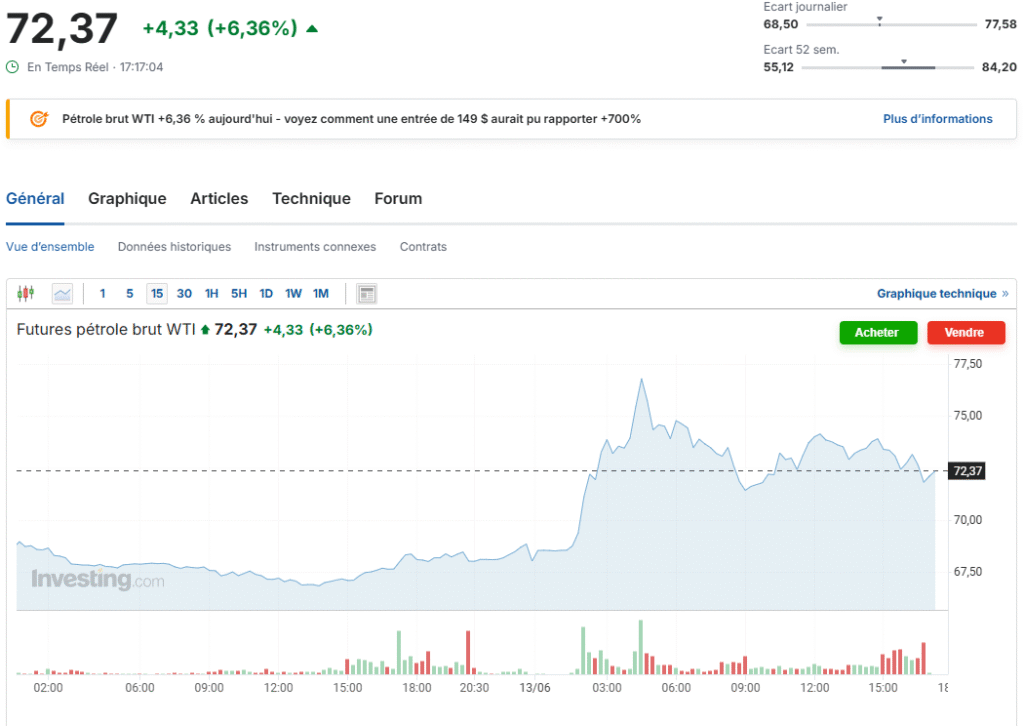Open Contrats sub-tab
The width and height of the screenshot is (1024, 726).
(x=423, y=247)
